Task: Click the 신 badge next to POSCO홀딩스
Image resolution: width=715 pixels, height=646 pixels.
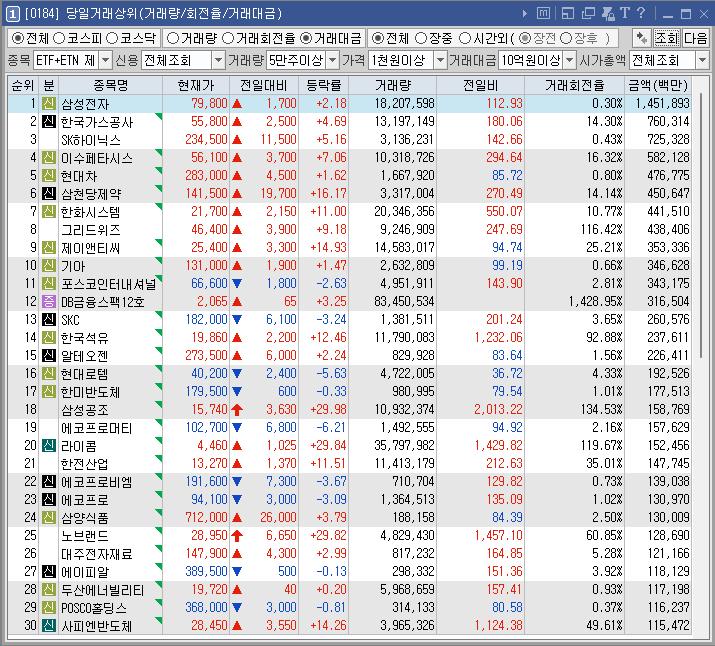Action: [x=49, y=608]
